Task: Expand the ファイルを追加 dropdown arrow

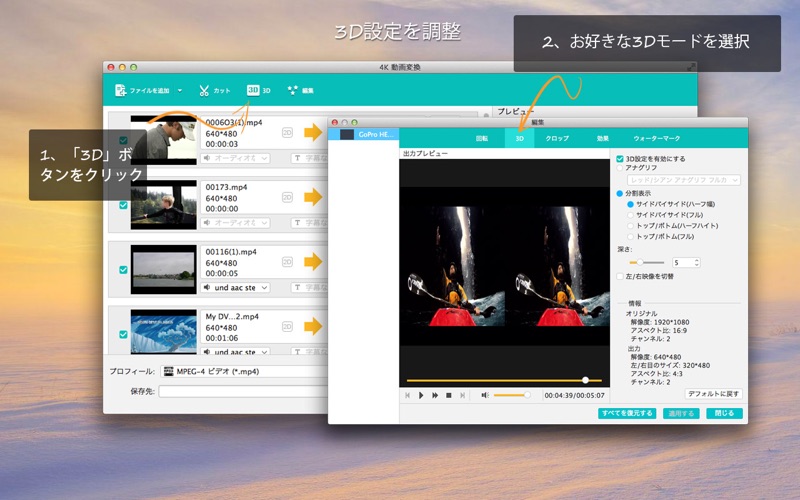Action: pos(180,91)
